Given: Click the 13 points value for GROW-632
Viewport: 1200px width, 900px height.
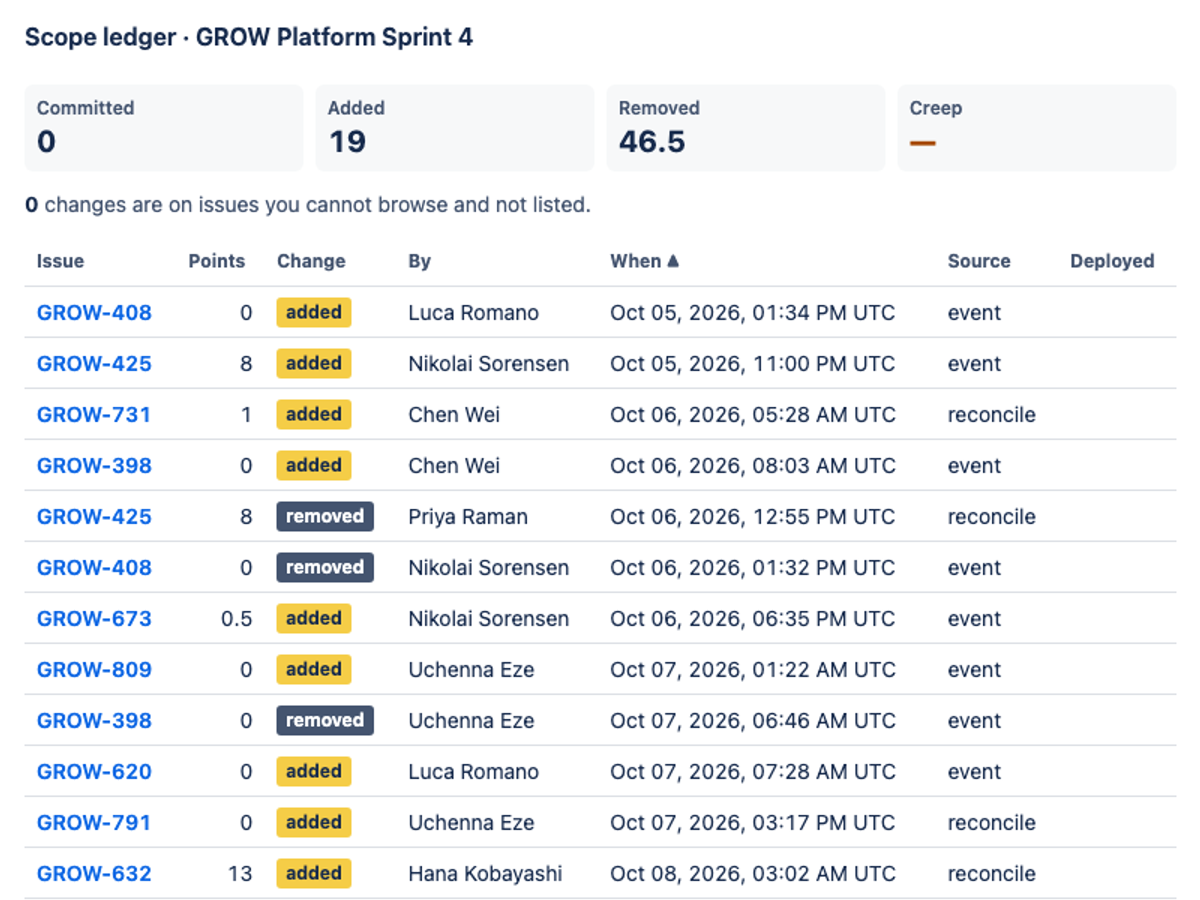Looking at the screenshot, I should (x=240, y=873).
